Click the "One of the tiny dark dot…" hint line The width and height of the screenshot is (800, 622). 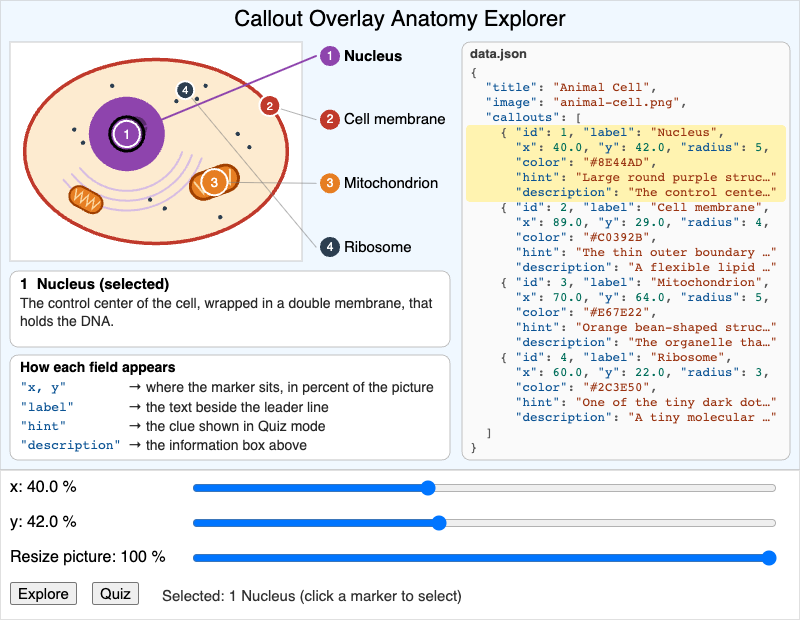(x=646, y=403)
